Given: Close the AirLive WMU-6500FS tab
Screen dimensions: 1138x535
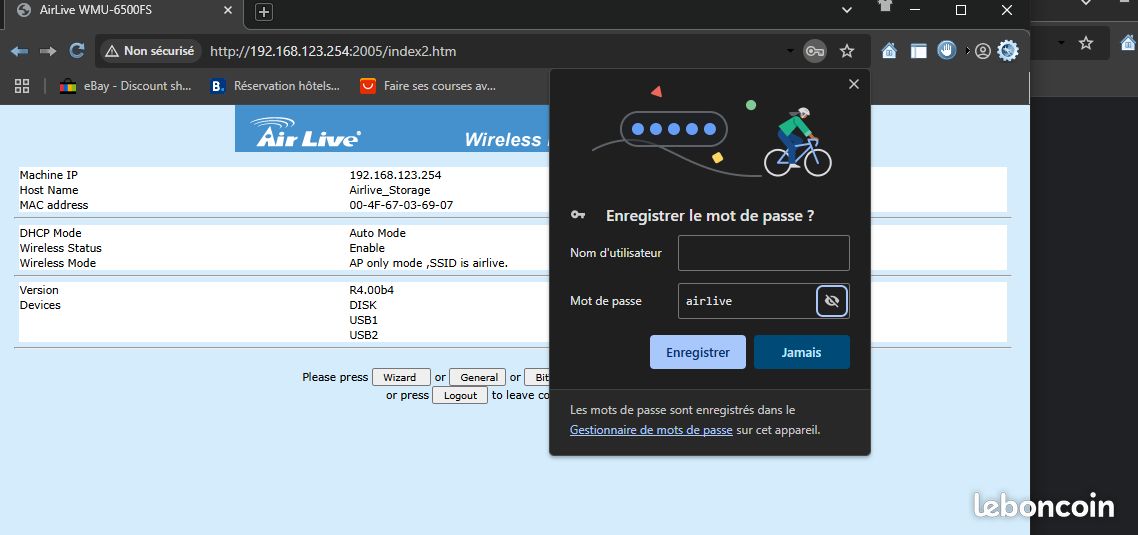Looking at the screenshot, I should pos(228,10).
